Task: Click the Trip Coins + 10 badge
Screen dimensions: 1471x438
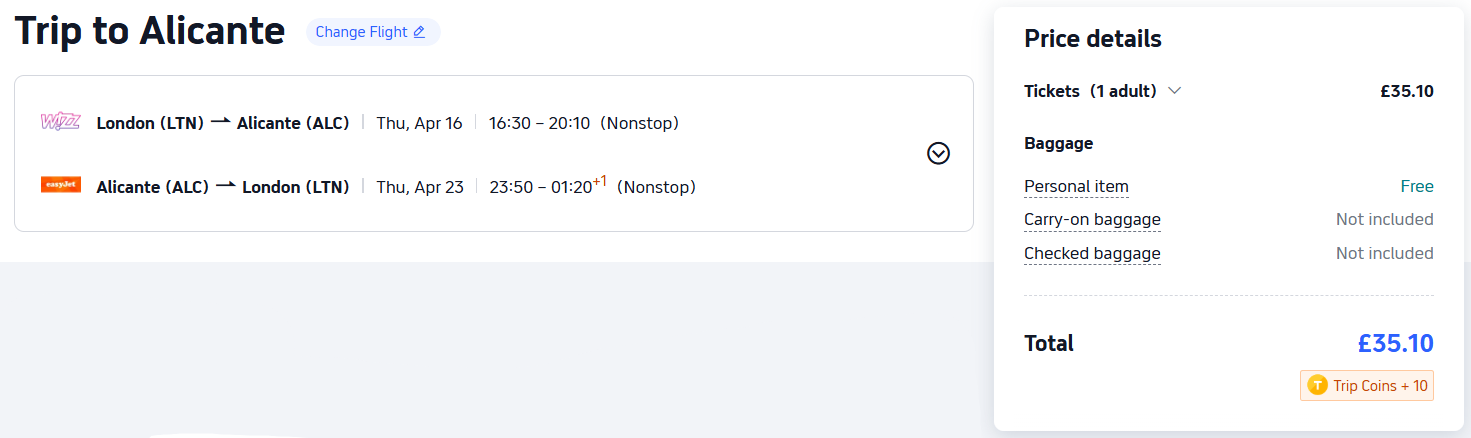Action: click(1367, 386)
